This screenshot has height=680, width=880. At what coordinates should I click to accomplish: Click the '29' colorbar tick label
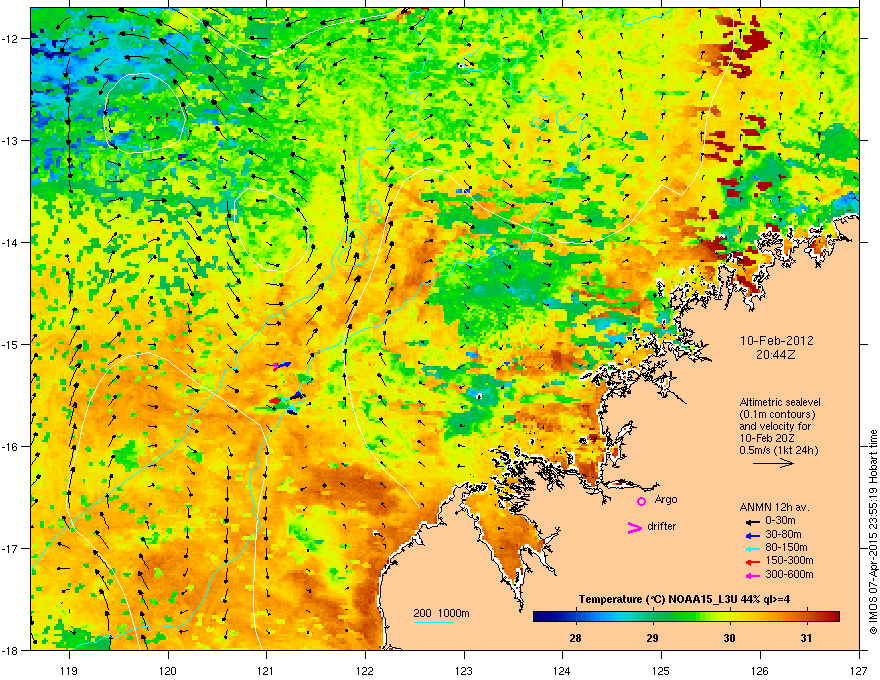point(652,638)
